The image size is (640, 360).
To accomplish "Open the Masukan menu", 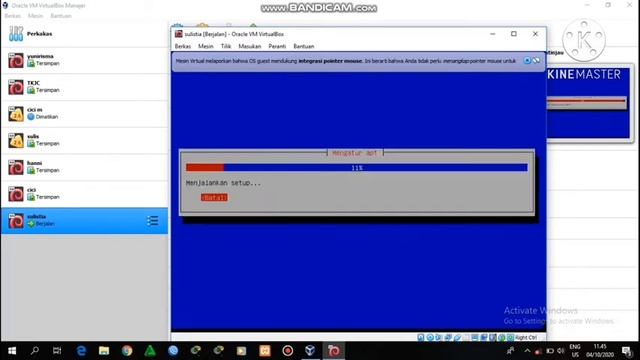I will (x=250, y=46).
